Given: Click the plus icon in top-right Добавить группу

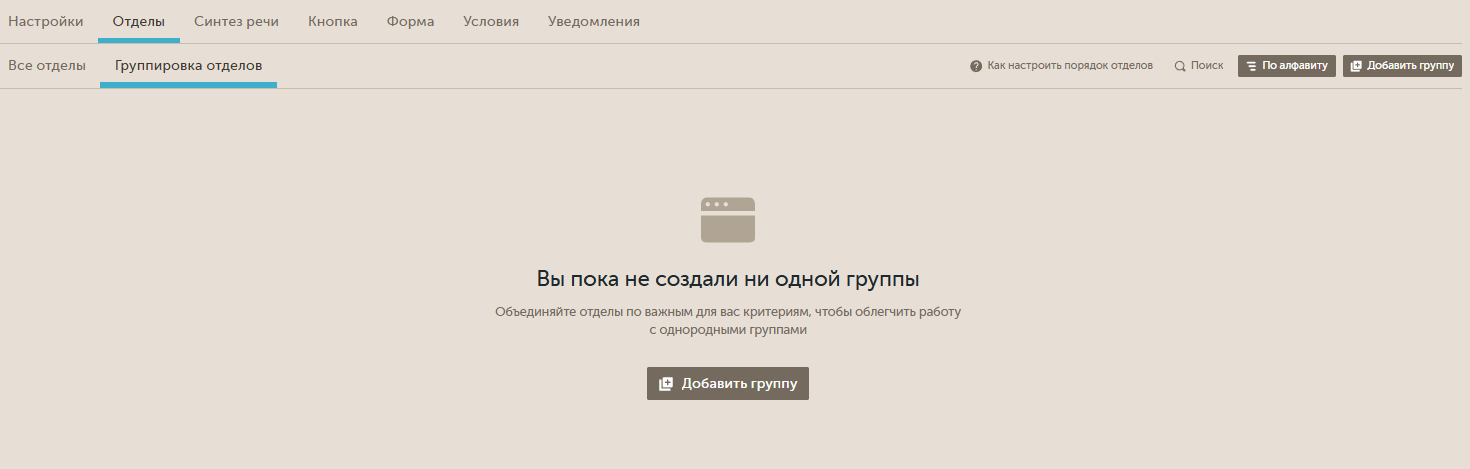Looking at the screenshot, I should point(1356,66).
